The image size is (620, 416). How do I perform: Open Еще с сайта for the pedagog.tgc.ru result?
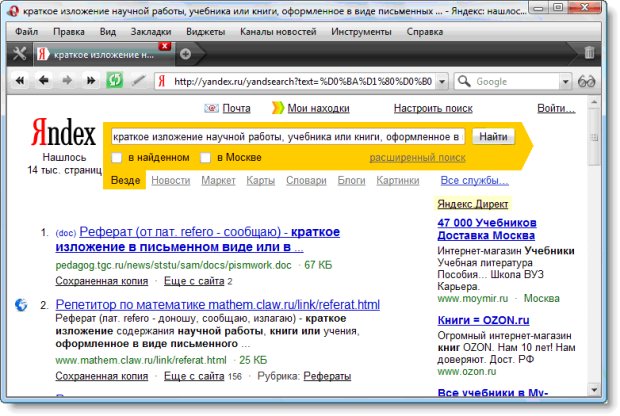[194, 281]
